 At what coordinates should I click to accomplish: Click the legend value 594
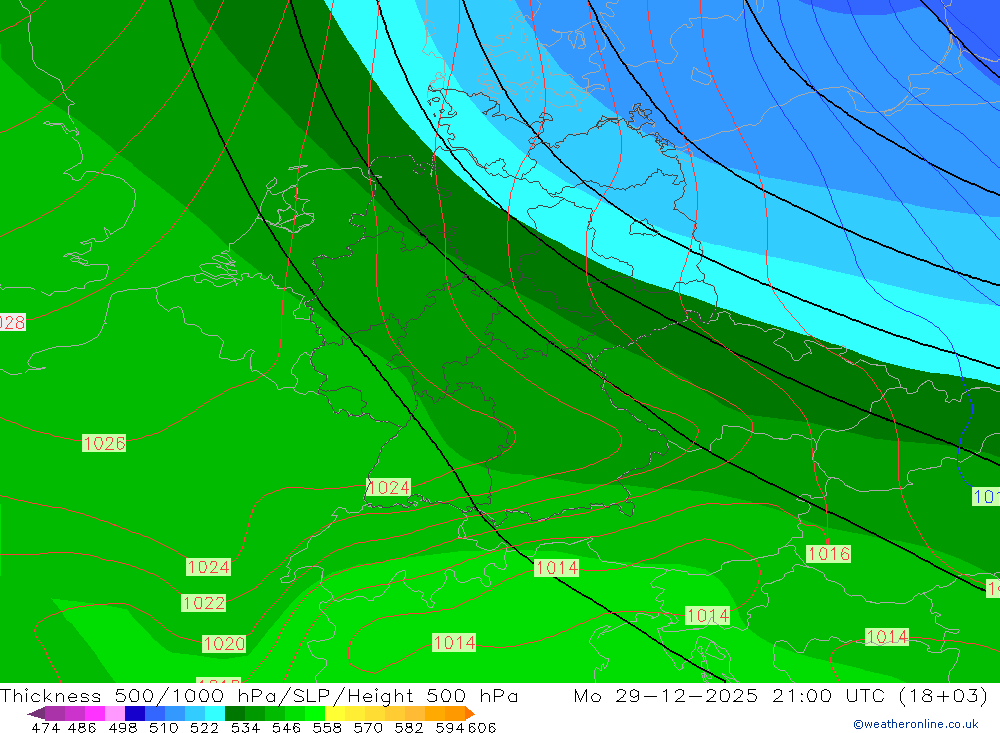[x=450, y=728]
